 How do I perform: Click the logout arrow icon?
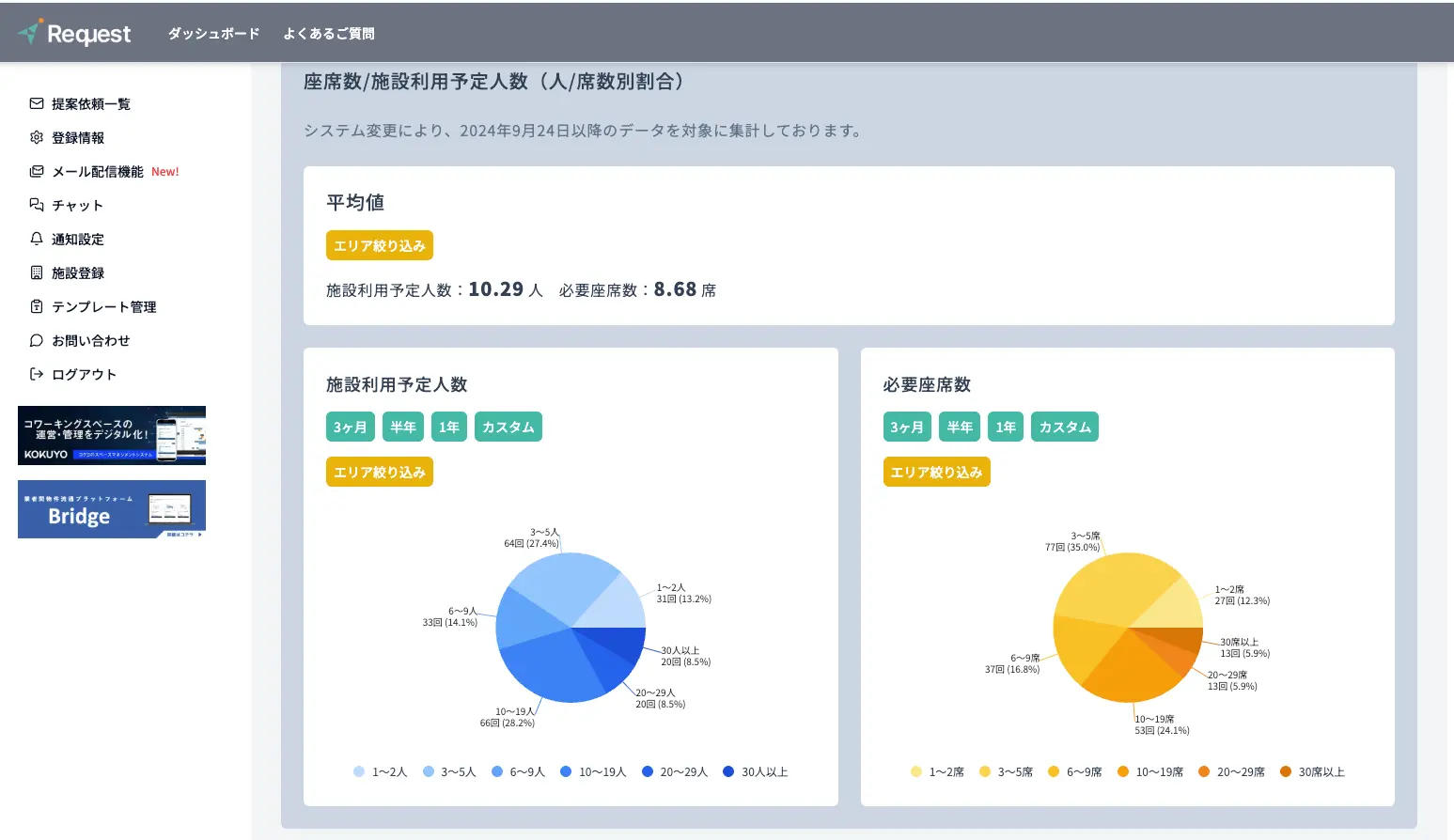[x=37, y=374]
